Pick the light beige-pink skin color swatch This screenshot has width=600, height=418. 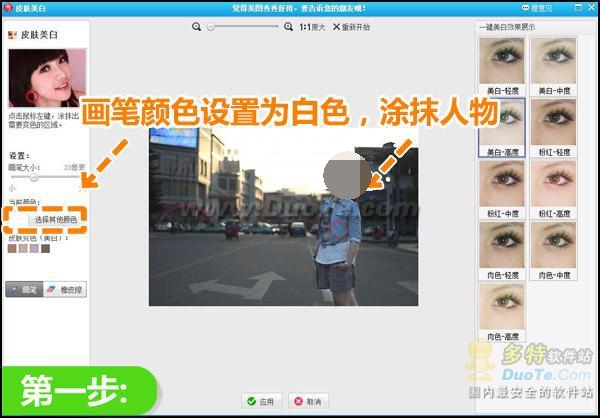pyautogui.click(x=23, y=248)
